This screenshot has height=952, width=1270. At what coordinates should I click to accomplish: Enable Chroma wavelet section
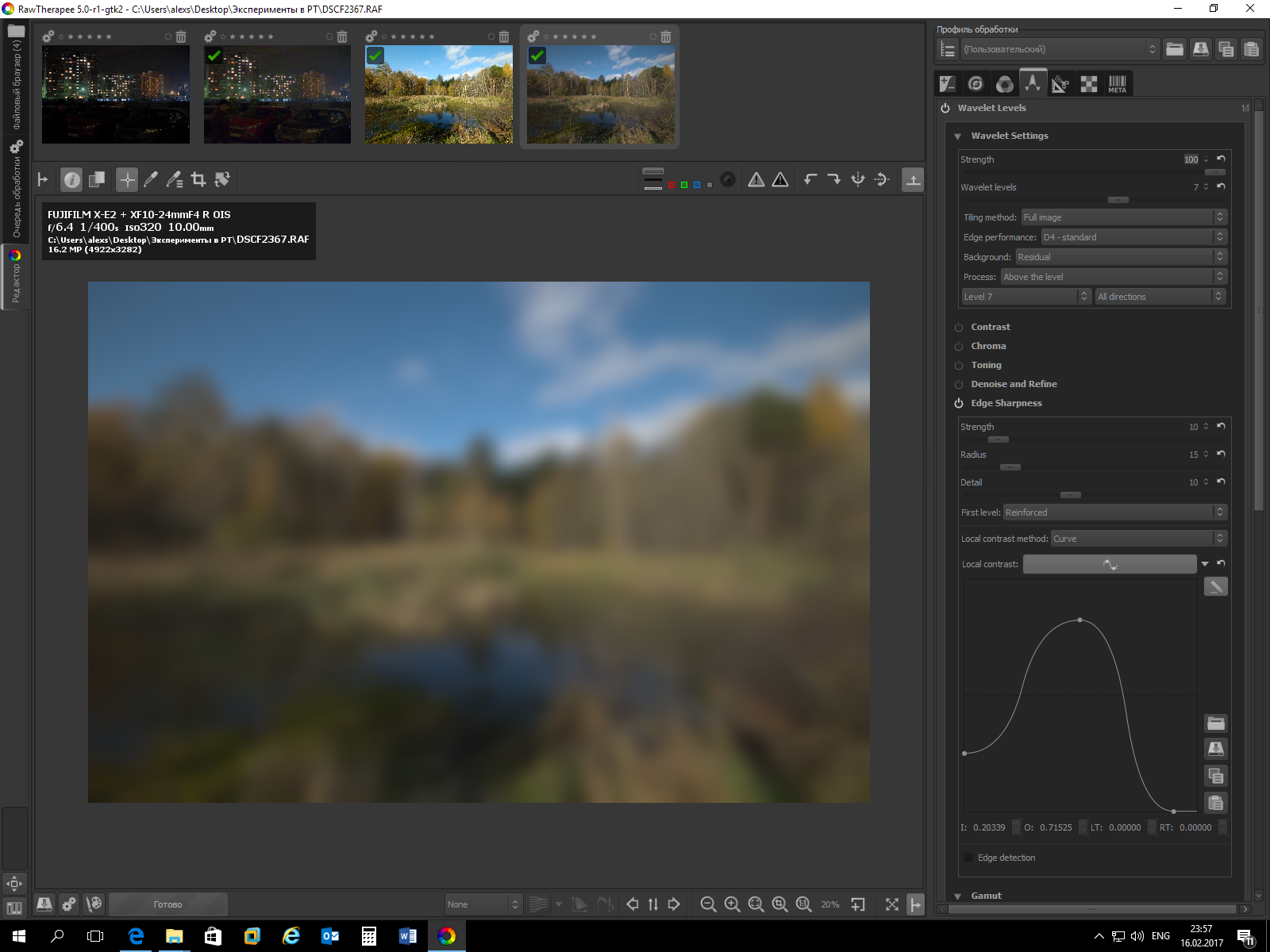(x=959, y=347)
